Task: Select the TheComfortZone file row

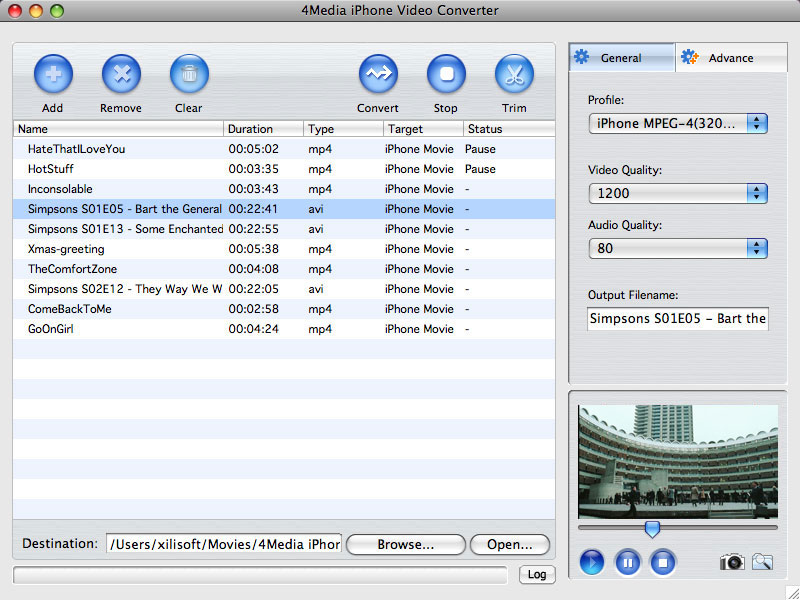Action: tap(284, 269)
